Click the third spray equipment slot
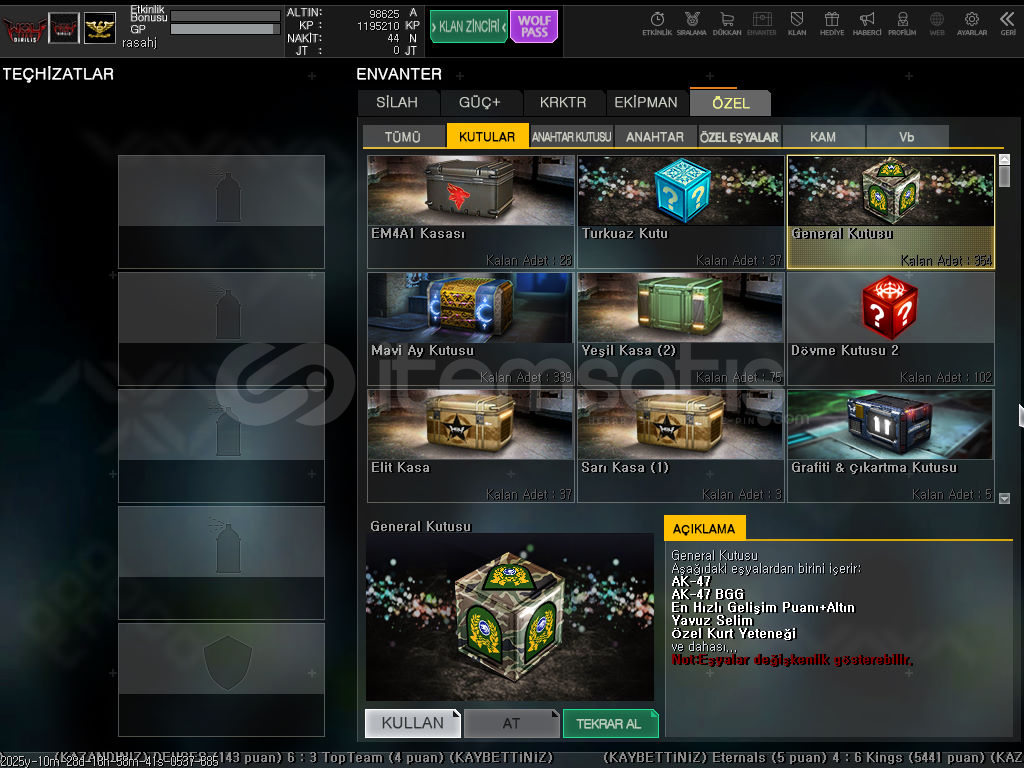The width and height of the screenshot is (1024, 768). tap(221, 446)
